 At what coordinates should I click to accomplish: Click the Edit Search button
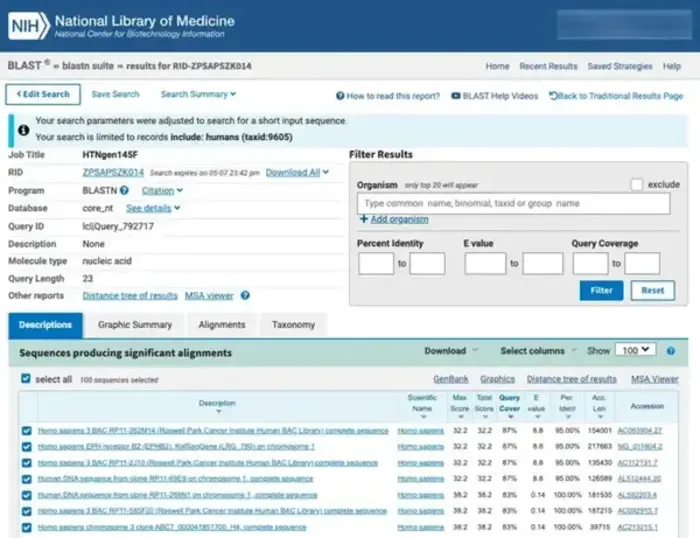pyautogui.click(x=43, y=94)
